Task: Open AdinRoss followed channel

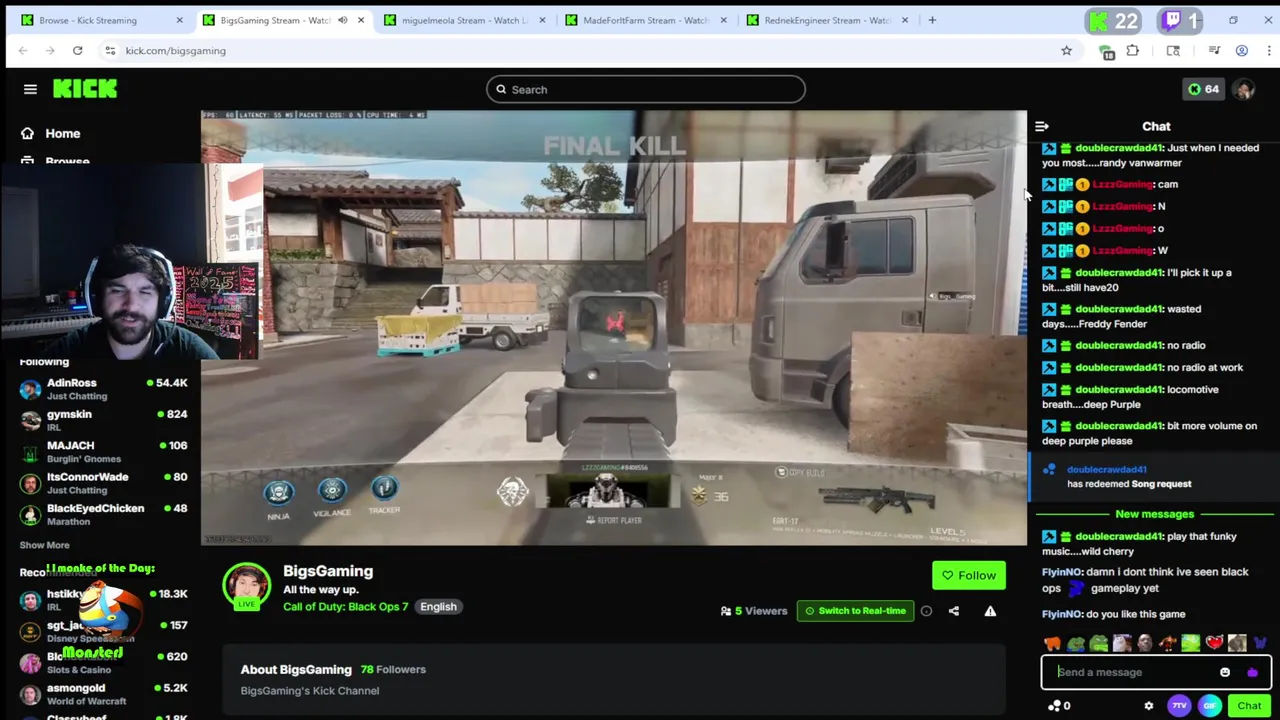Action: [104, 389]
